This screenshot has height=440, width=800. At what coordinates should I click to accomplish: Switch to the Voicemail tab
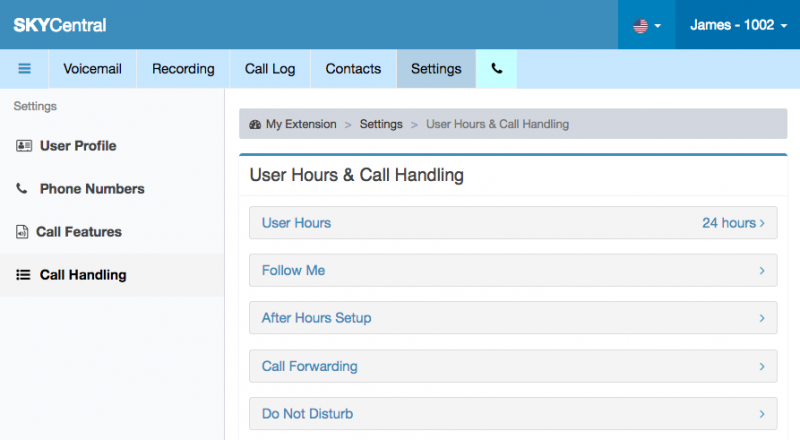click(92, 68)
